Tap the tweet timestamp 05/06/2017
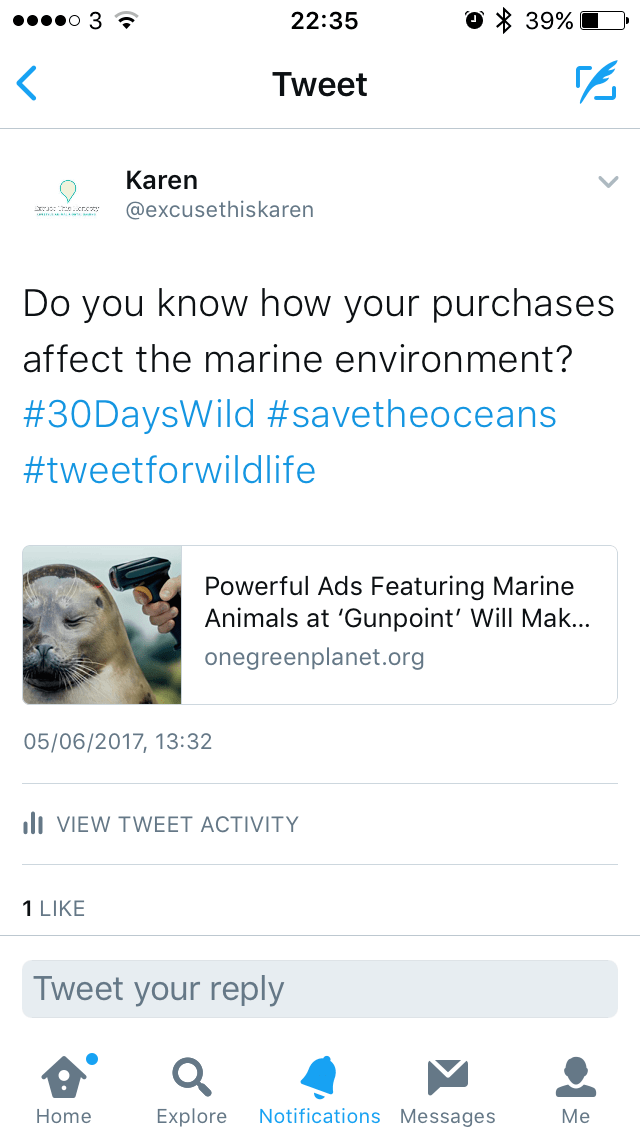 (117, 742)
